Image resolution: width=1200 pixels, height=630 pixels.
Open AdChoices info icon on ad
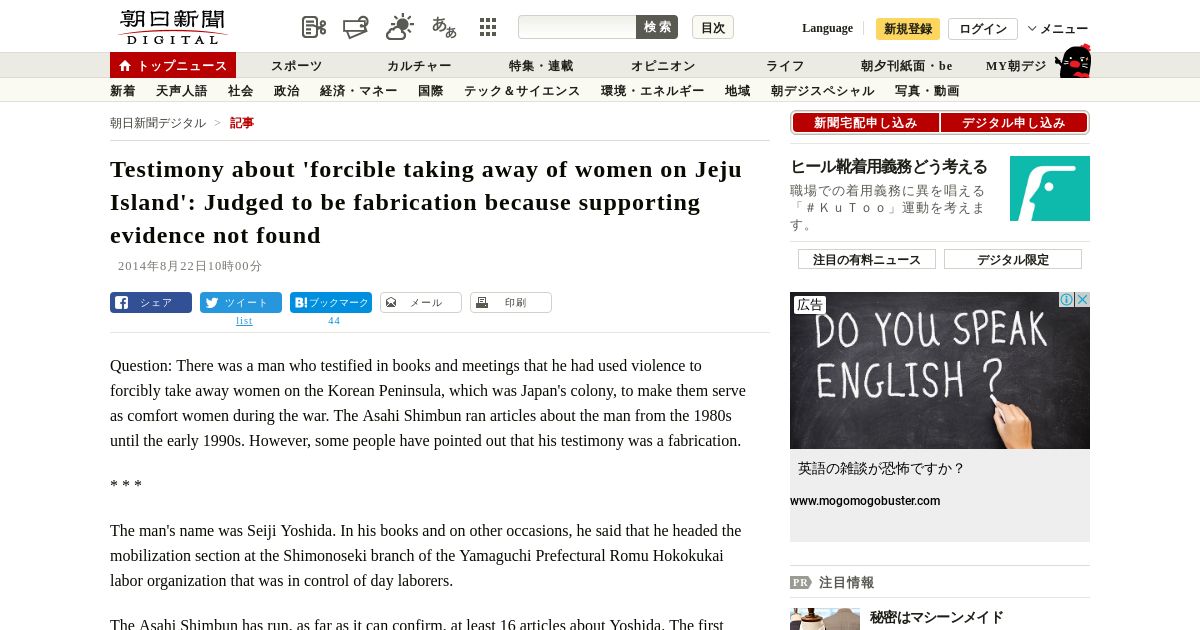click(x=1067, y=300)
